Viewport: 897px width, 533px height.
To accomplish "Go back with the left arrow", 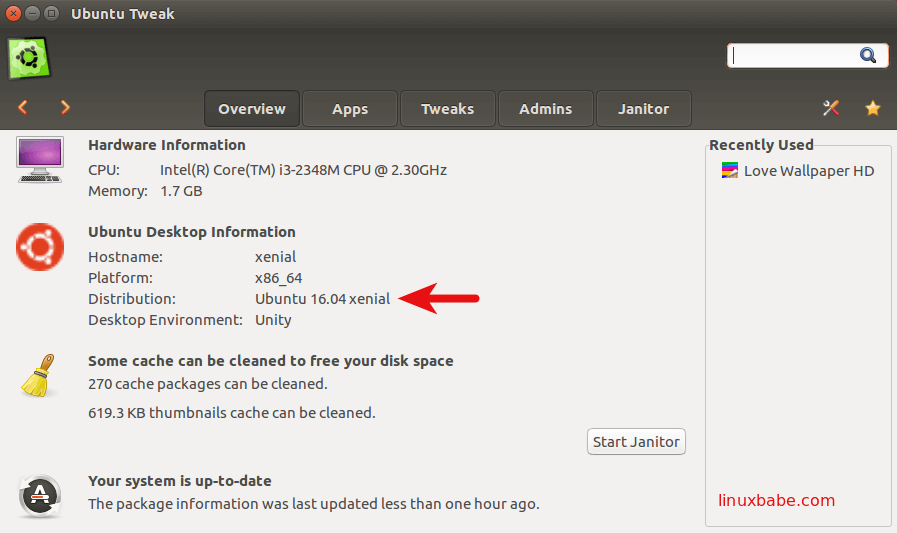I will point(23,107).
